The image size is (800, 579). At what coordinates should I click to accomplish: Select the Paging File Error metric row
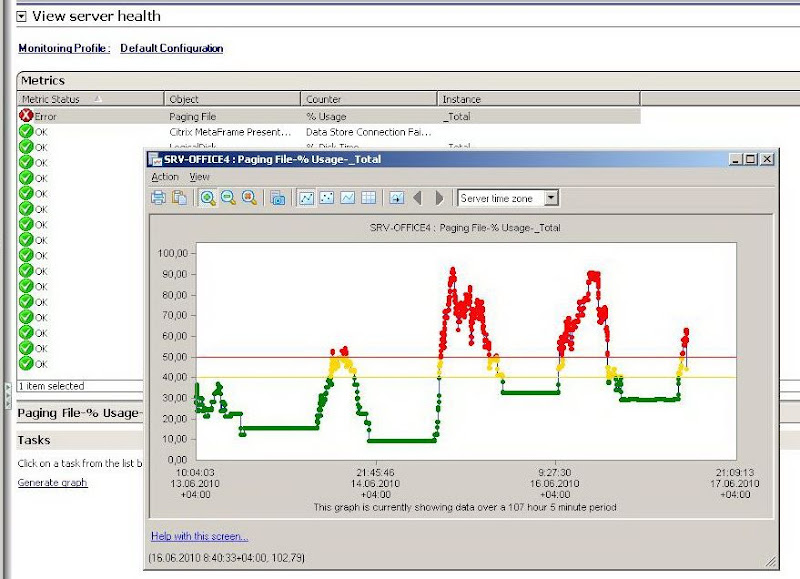pyautogui.click(x=200, y=116)
